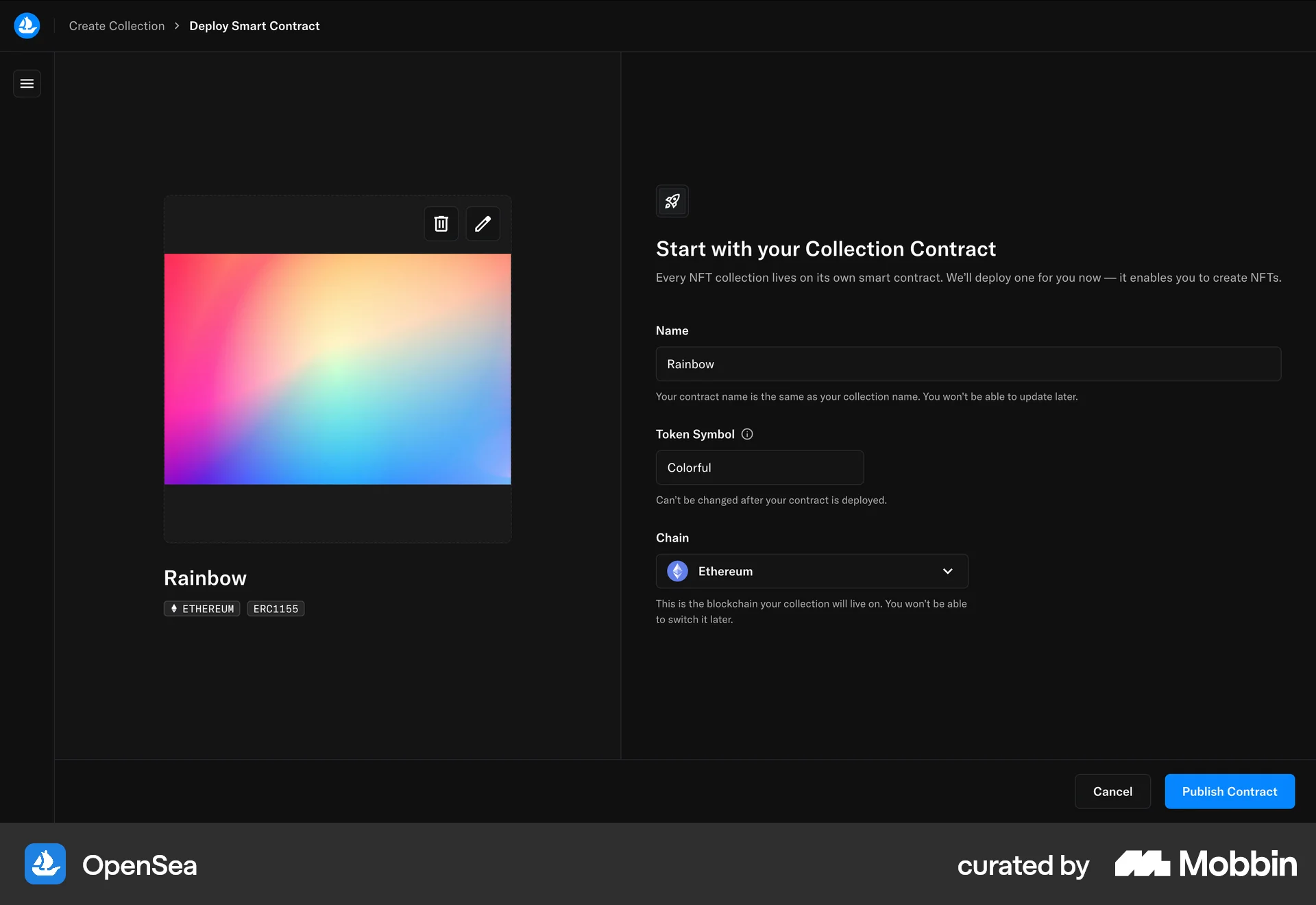Viewport: 1316px width, 905px height.
Task: Edit the collection image with the pencil icon
Action: click(483, 224)
